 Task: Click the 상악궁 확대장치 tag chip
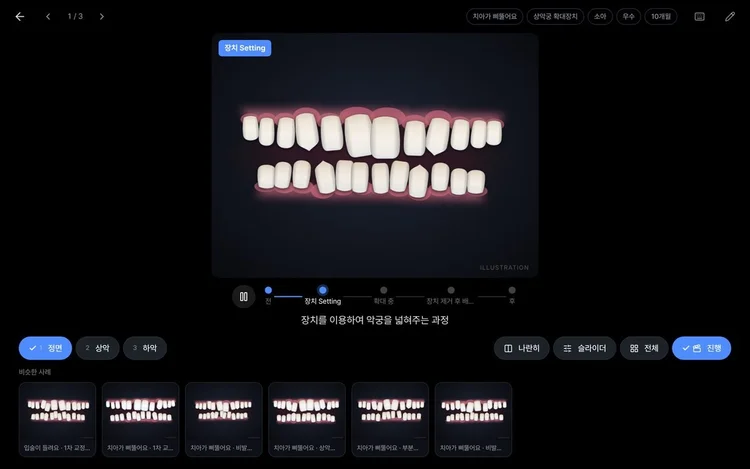[x=555, y=17]
